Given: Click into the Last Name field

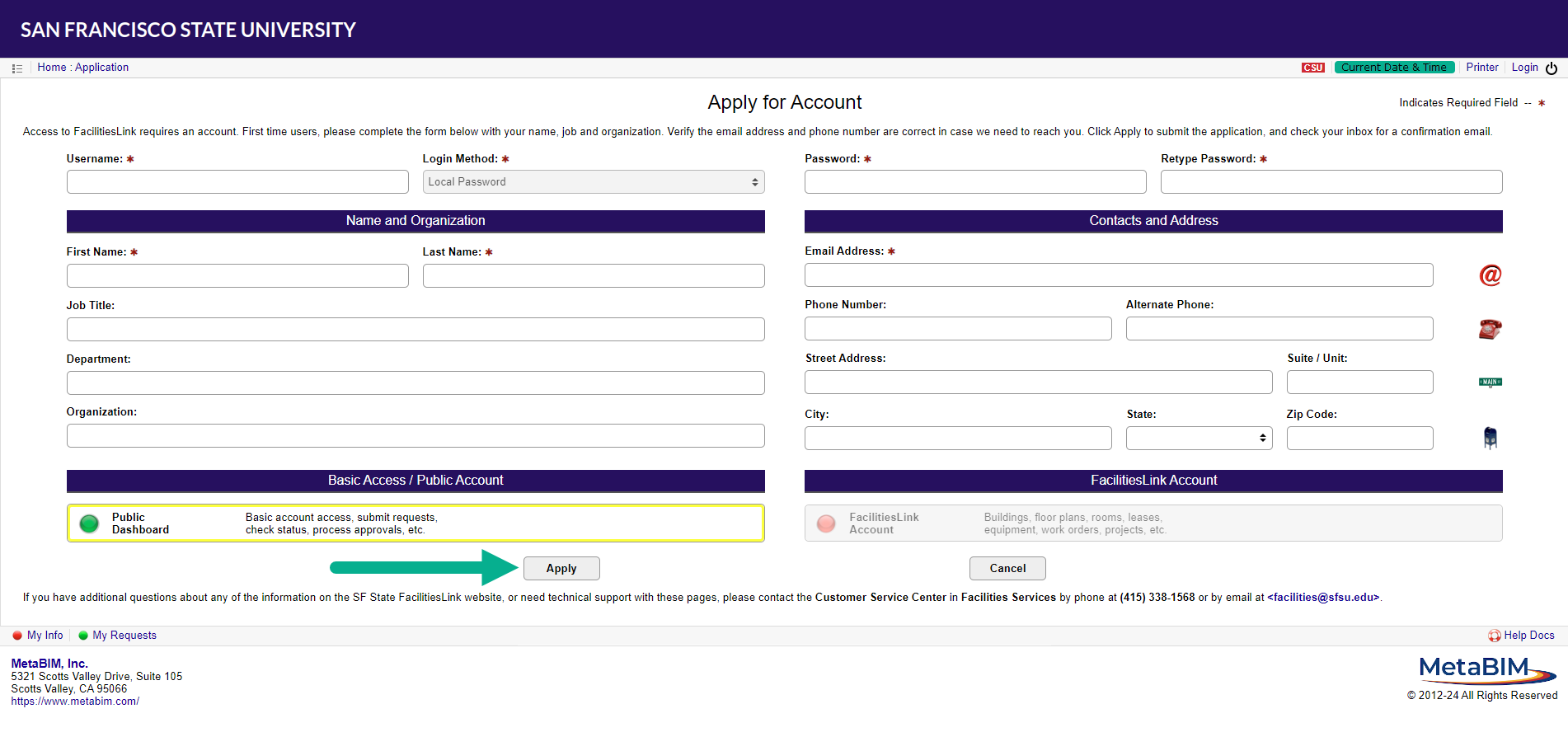Looking at the screenshot, I should [x=594, y=276].
